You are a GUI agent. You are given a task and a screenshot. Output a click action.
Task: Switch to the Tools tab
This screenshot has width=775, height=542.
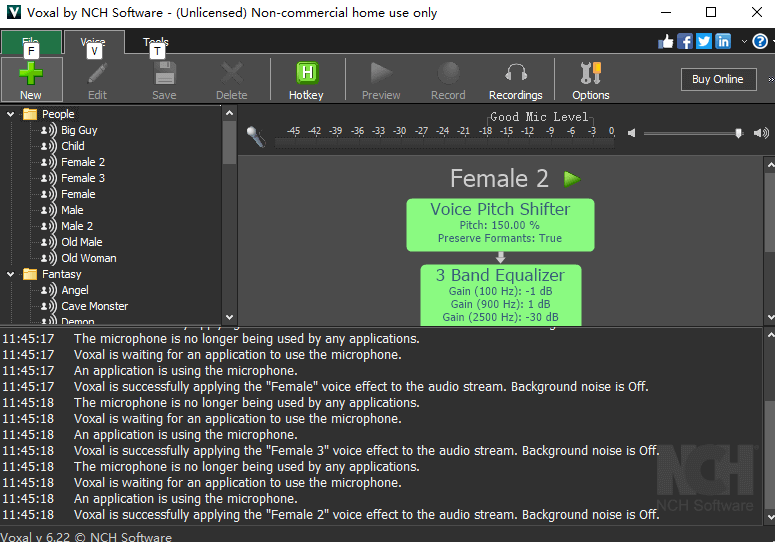155,43
